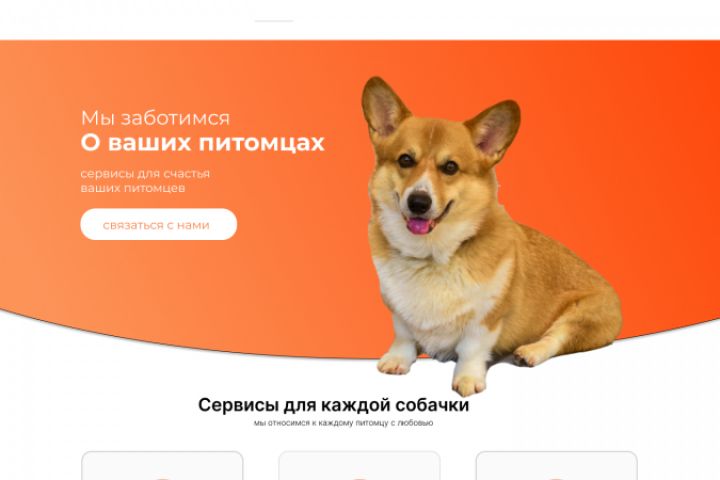Click the orange icon in middle service card
The height and width of the screenshot is (480, 720).
359,479
